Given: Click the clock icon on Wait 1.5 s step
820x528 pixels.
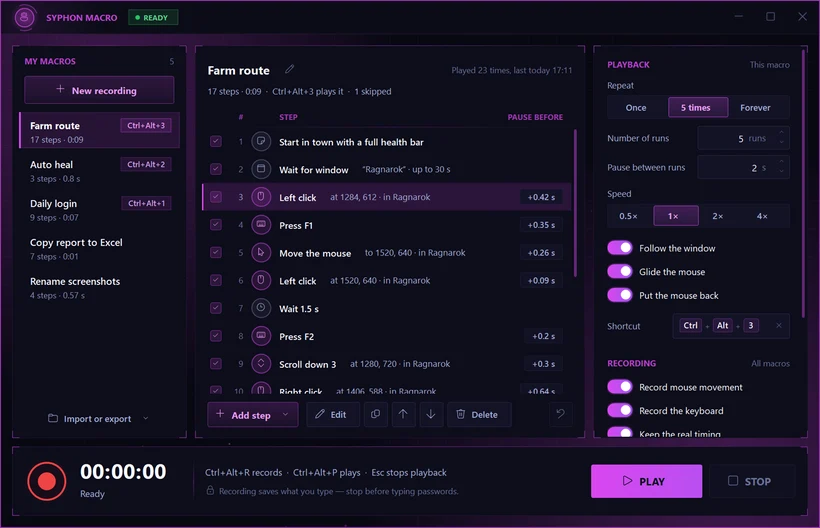Looking at the screenshot, I should tap(261, 308).
